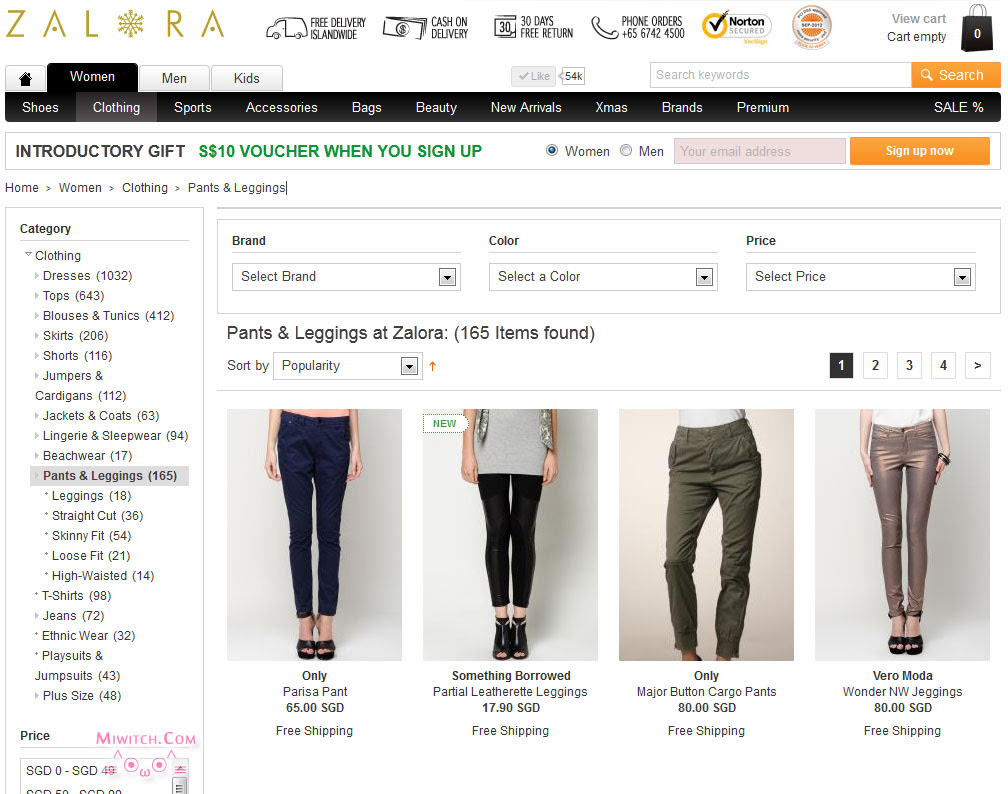
Task: Open the Major Button Cargo Pants image
Action: pos(706,535)
